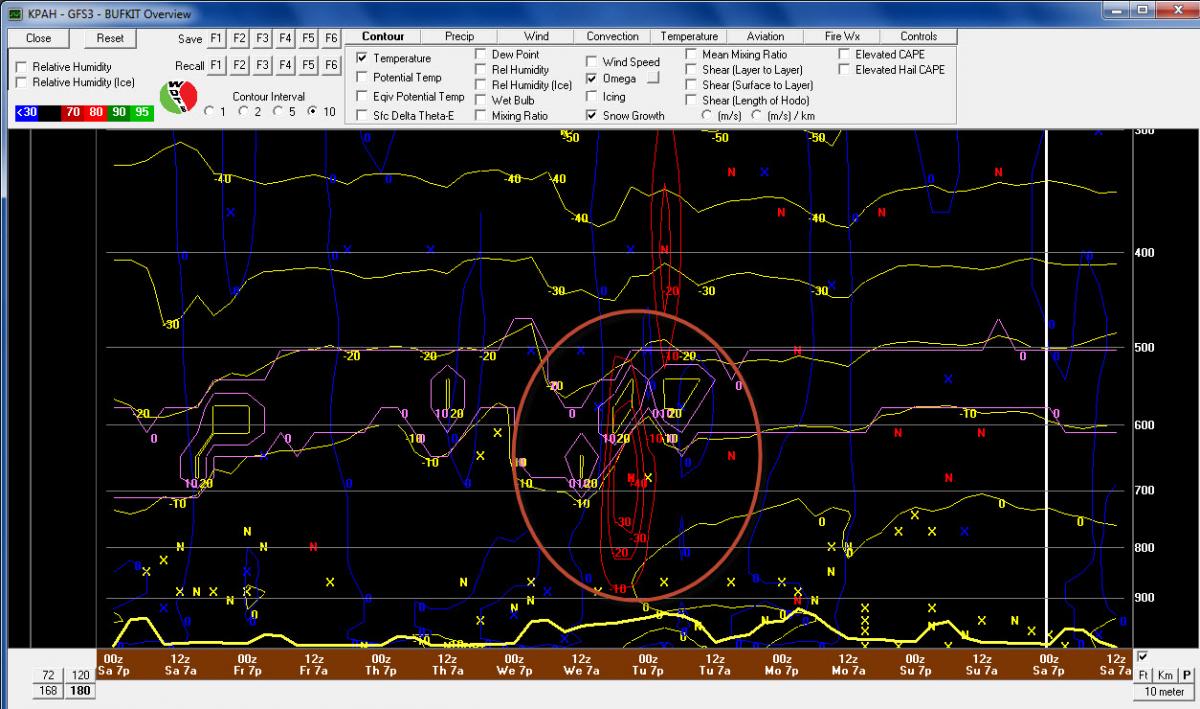
Task: Toggle Shear (Length of Hodo)
Action: click(692, 100)
